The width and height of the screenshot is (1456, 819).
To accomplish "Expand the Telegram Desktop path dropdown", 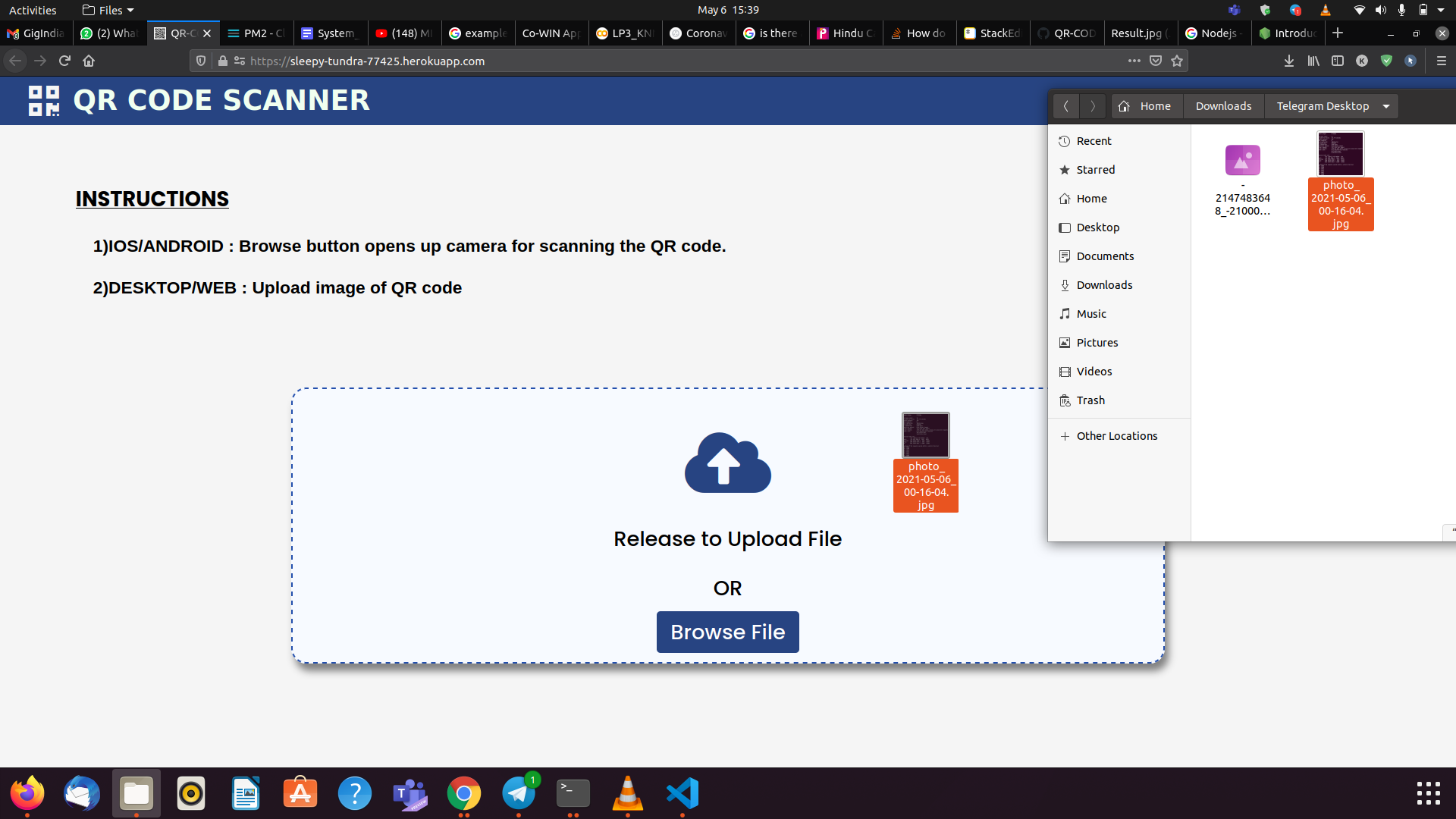I will coord(1386,106).
